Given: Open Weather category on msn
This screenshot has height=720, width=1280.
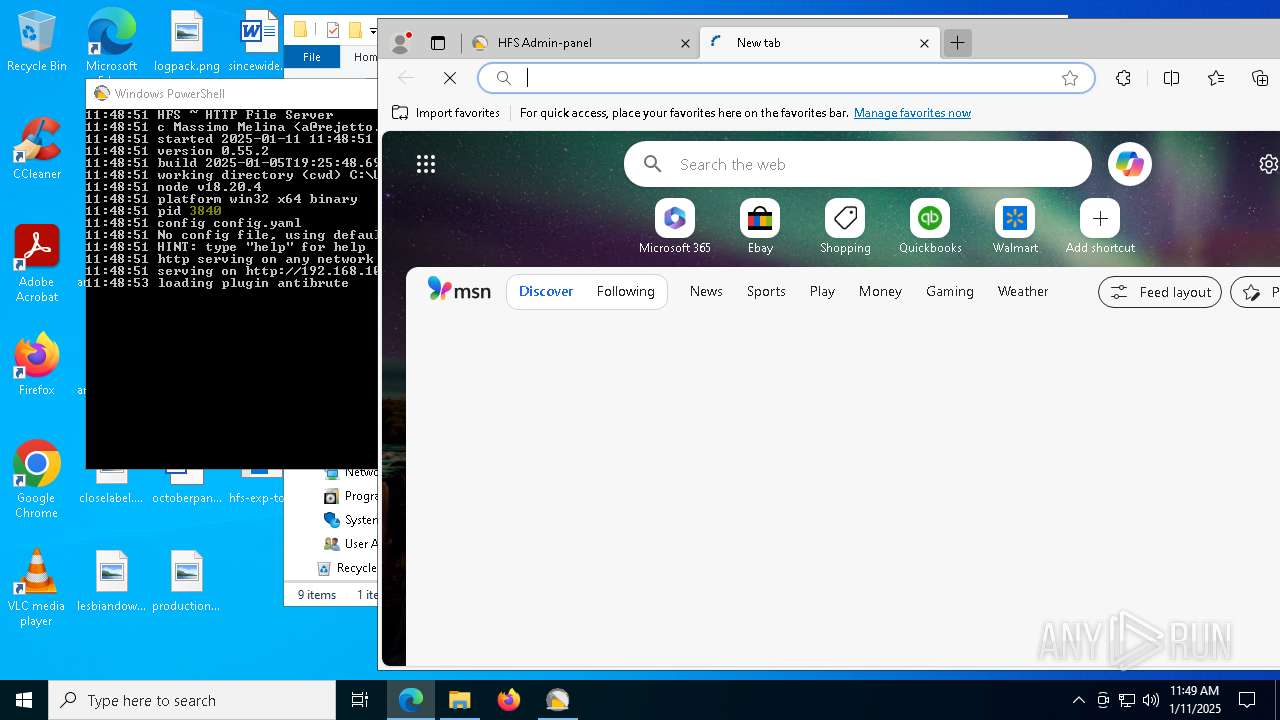Looking at the screenshot, I should point(1023,291).
